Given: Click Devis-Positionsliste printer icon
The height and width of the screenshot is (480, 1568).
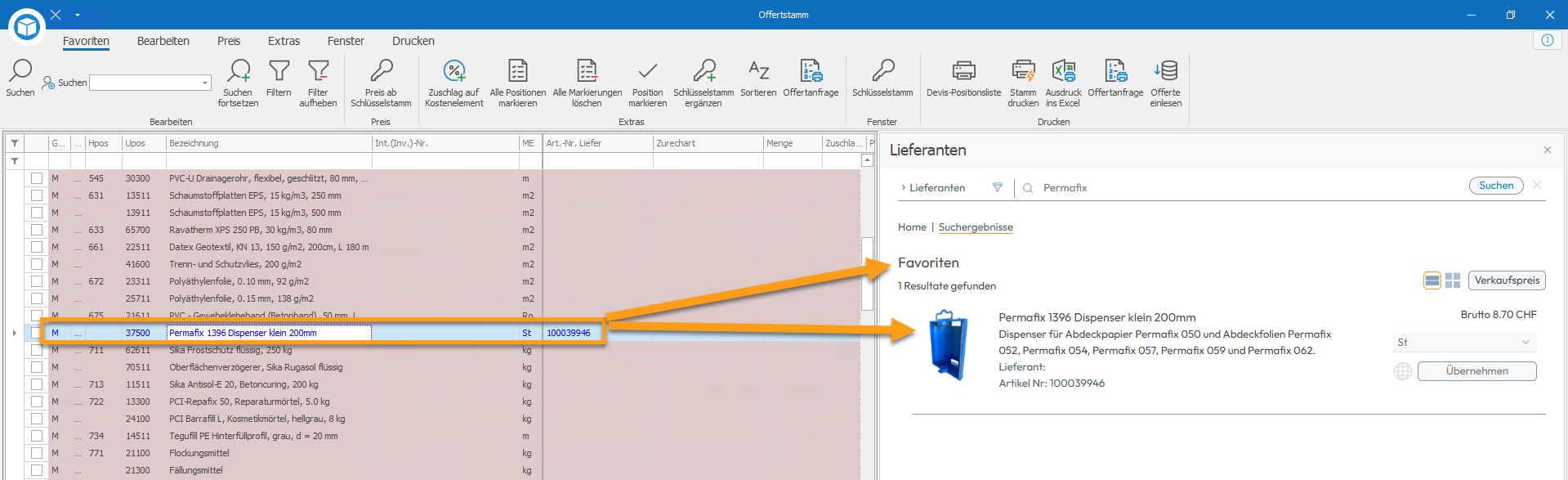Looking at the screenshot, I should tap(964, 71).
